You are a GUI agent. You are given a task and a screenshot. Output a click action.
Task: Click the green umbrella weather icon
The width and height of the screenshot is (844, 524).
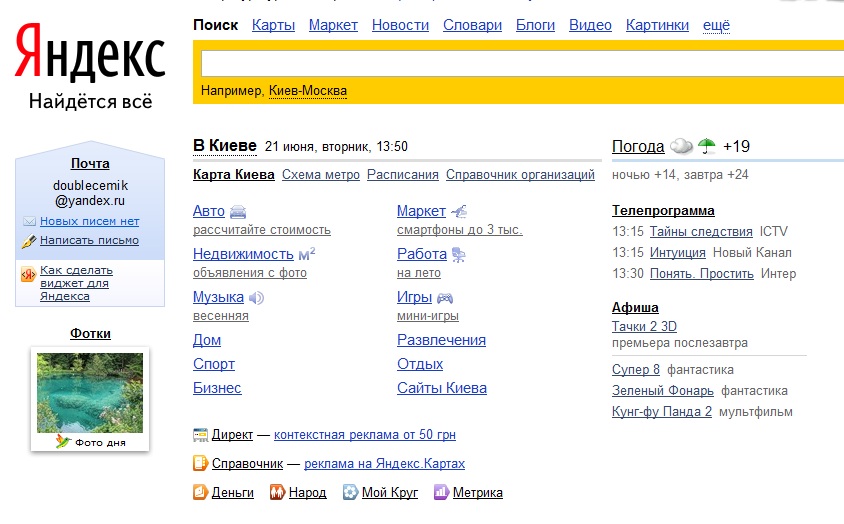coord(707,147)
